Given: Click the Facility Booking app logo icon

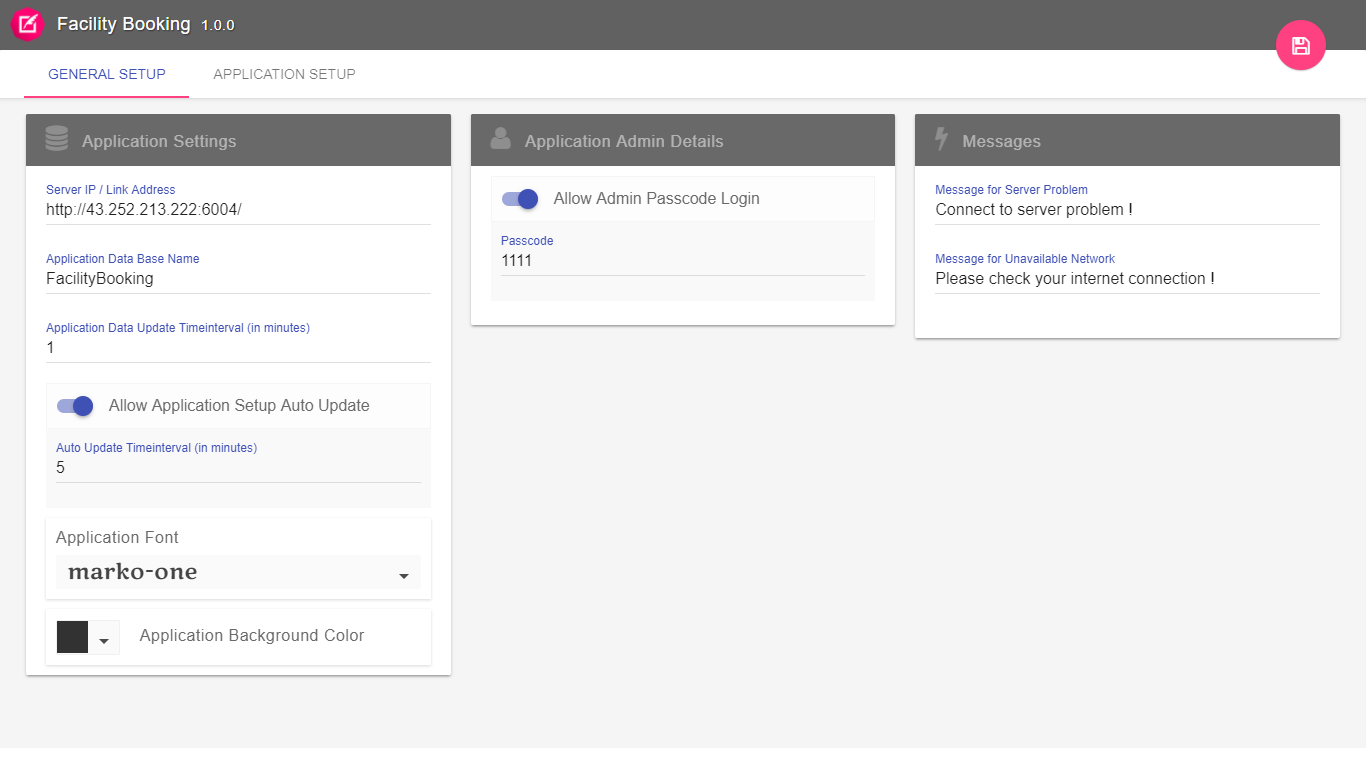Looking at the screenshot, I should [28, 24].
